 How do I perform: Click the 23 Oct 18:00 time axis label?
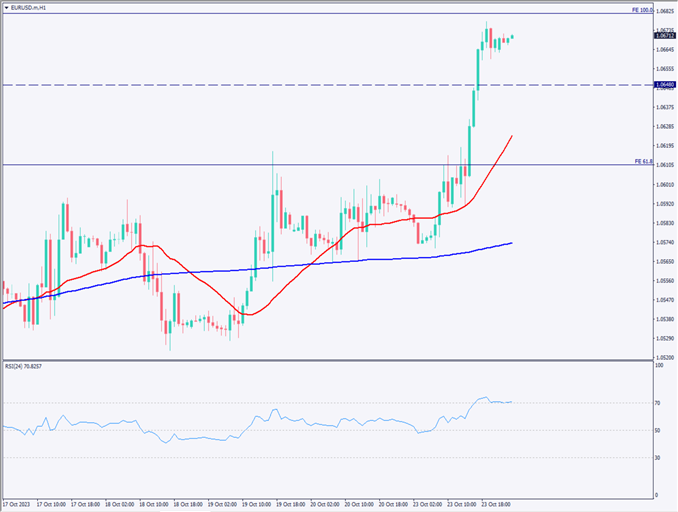coord(496,503)
